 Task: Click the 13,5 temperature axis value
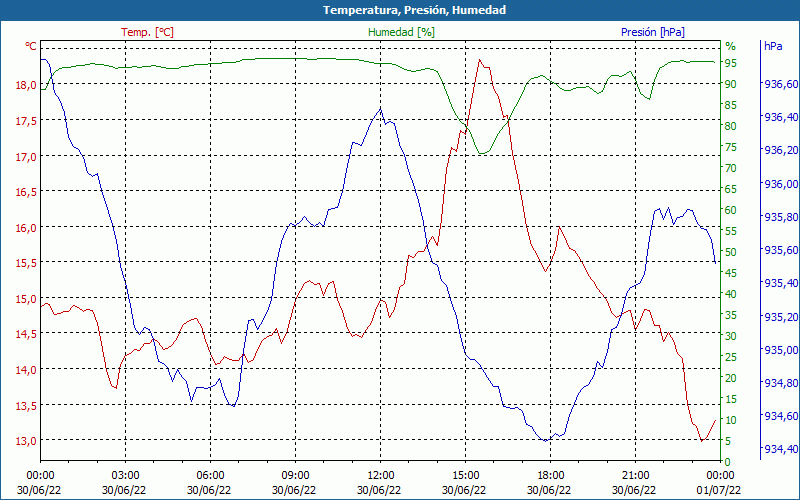27,406
